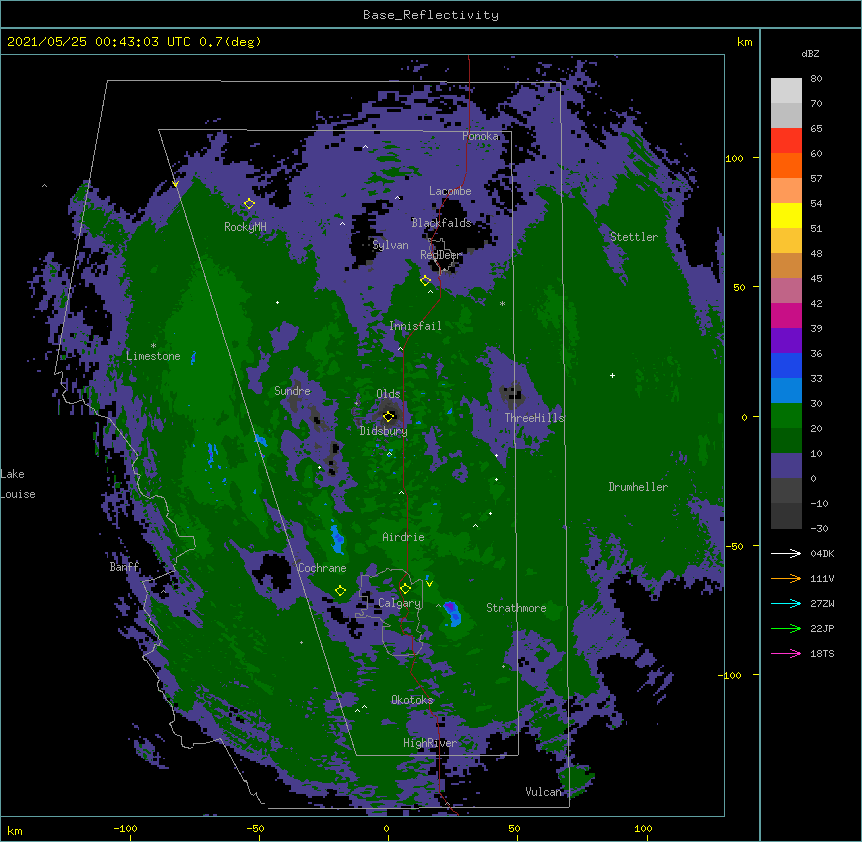The image size is (862, 842).
Task: Click dark echo-free hole west of Cochrane
Action: pos(273,572)
